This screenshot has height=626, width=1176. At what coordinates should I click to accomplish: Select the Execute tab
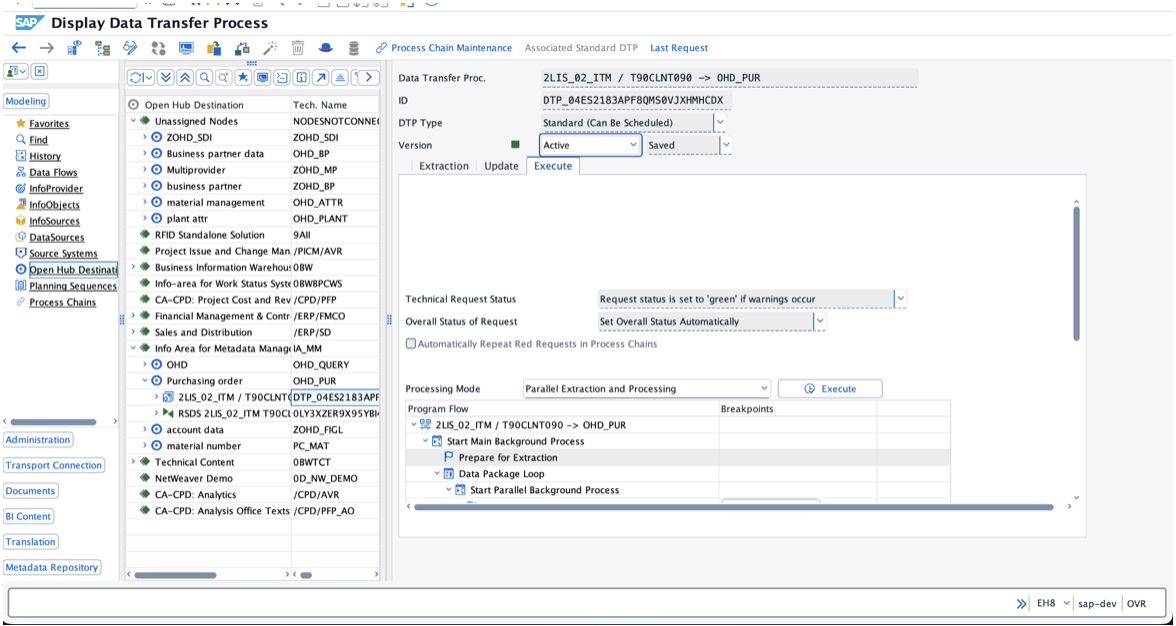point(553,166)
